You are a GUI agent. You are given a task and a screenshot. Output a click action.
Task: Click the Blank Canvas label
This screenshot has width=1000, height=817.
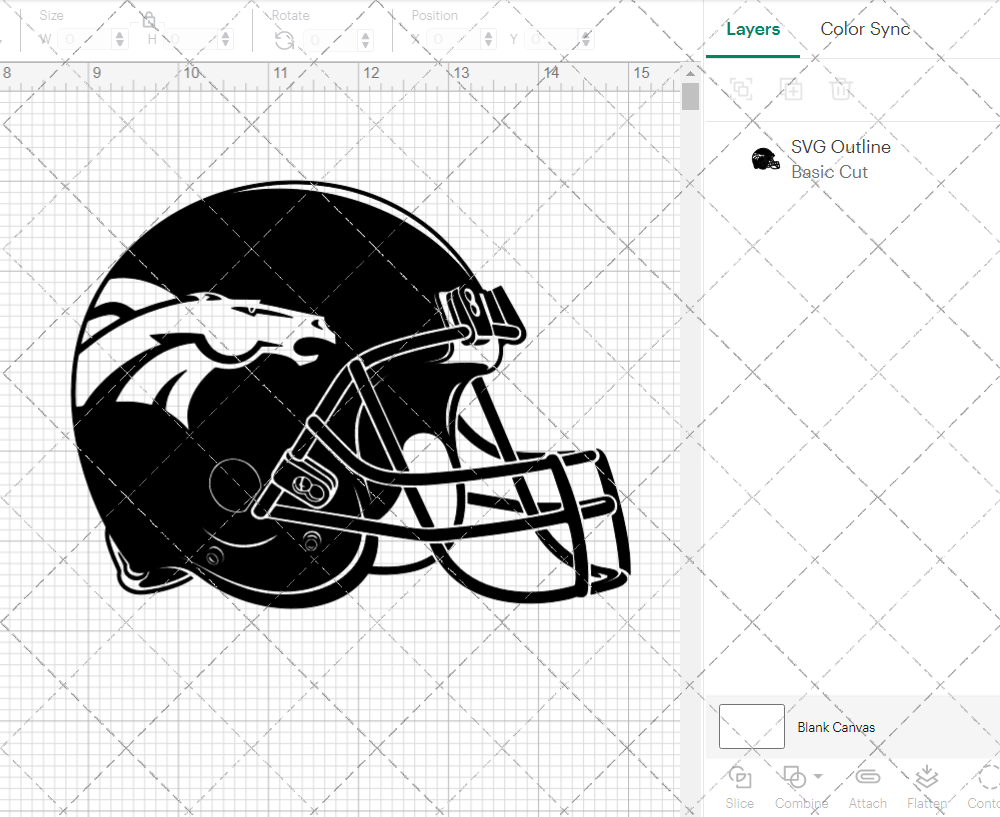click(836, 727)
